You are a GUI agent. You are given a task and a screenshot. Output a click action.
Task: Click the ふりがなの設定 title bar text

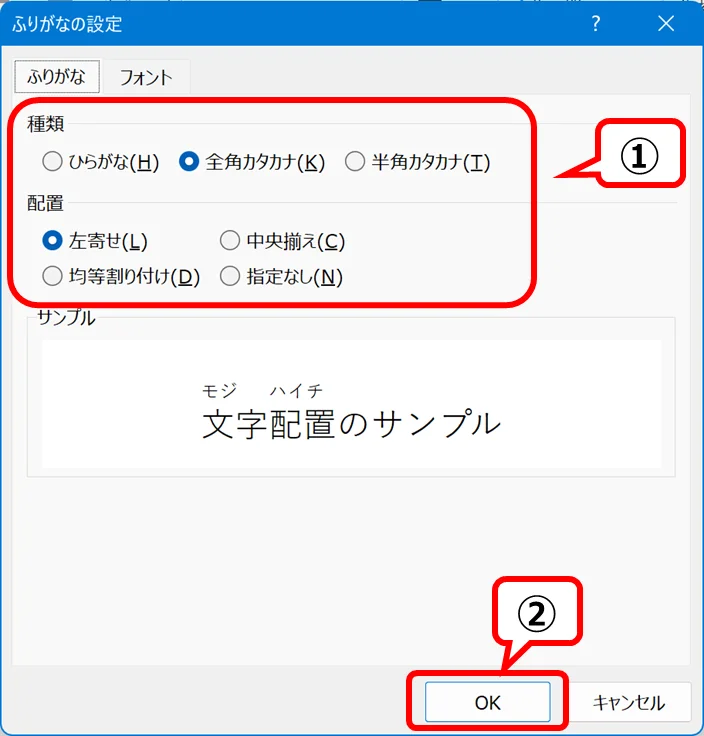pyautogui.click(x=68, y=23)
